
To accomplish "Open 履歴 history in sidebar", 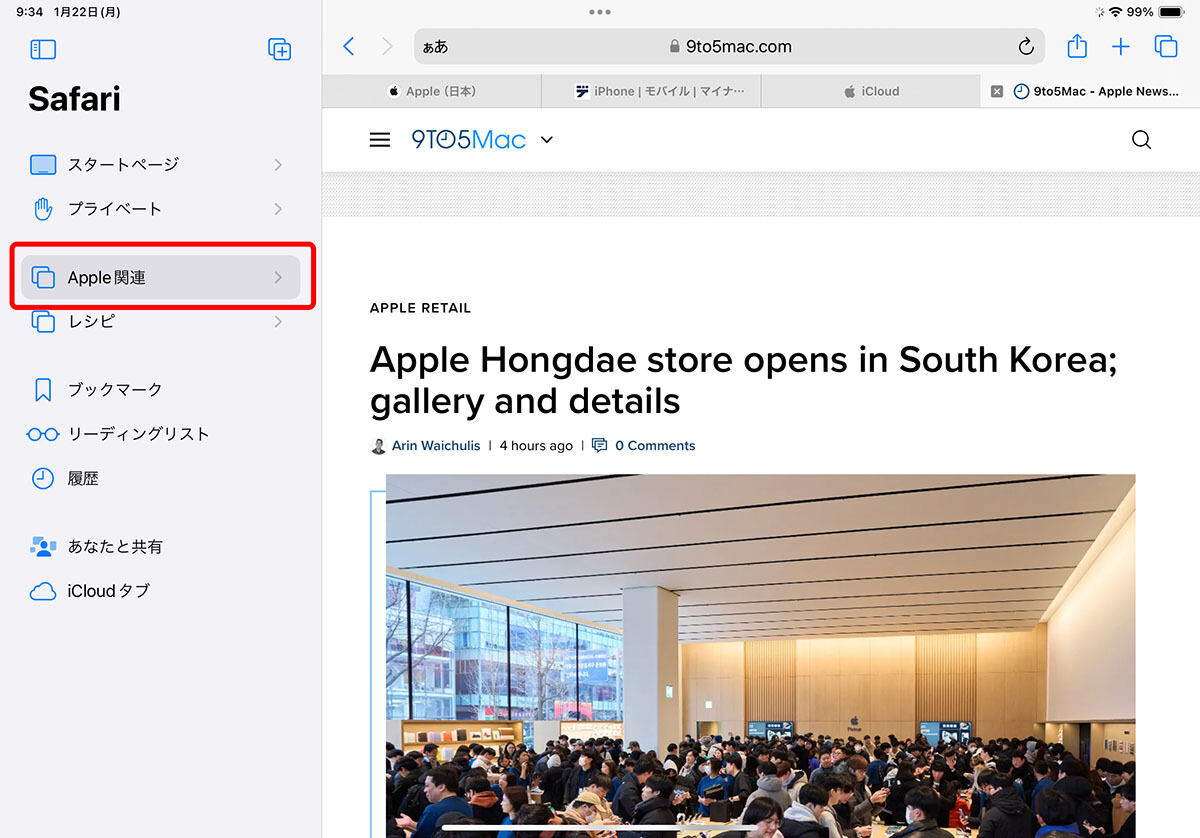I will (x=160, y=478).
